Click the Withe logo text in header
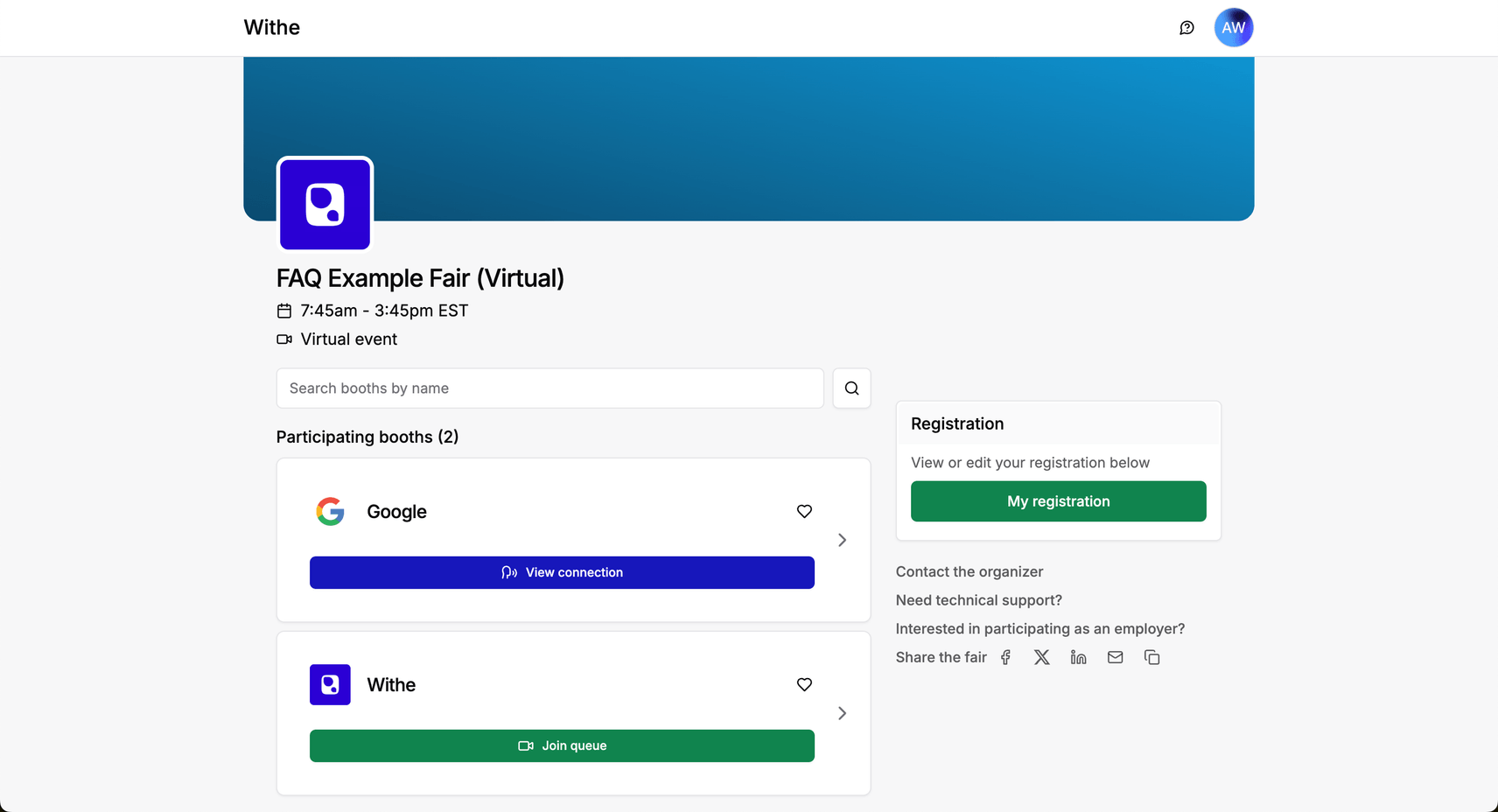 272,28
